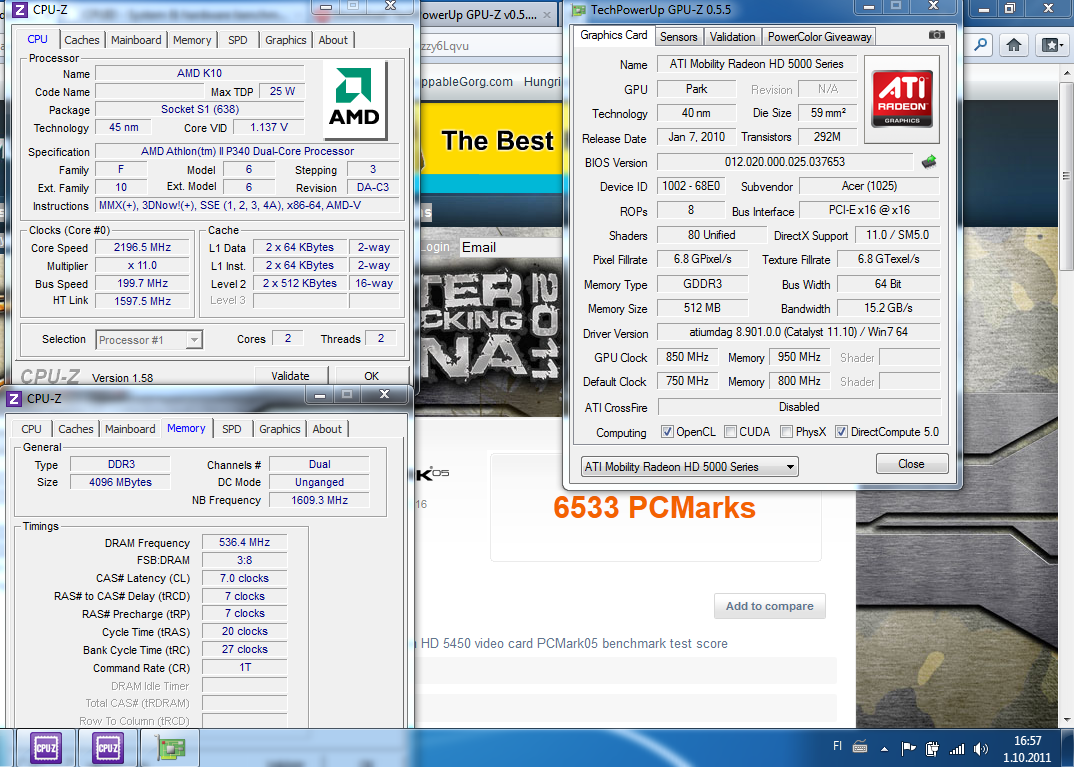Click the GPU-Z screenshot camera icon
The height and width of the screenshot is (767, 1074).
[x=936, y=35]
